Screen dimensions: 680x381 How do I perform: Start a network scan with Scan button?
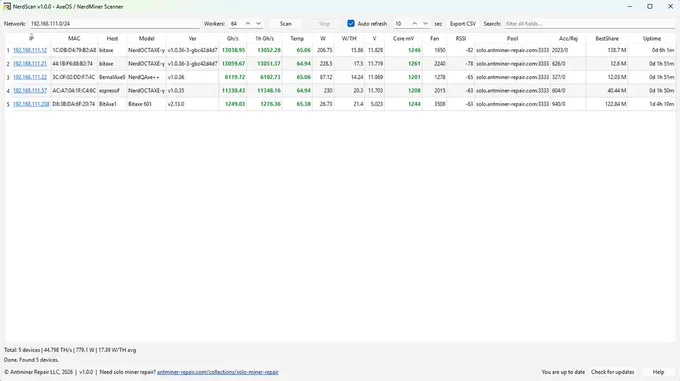(x=285, y=24)
